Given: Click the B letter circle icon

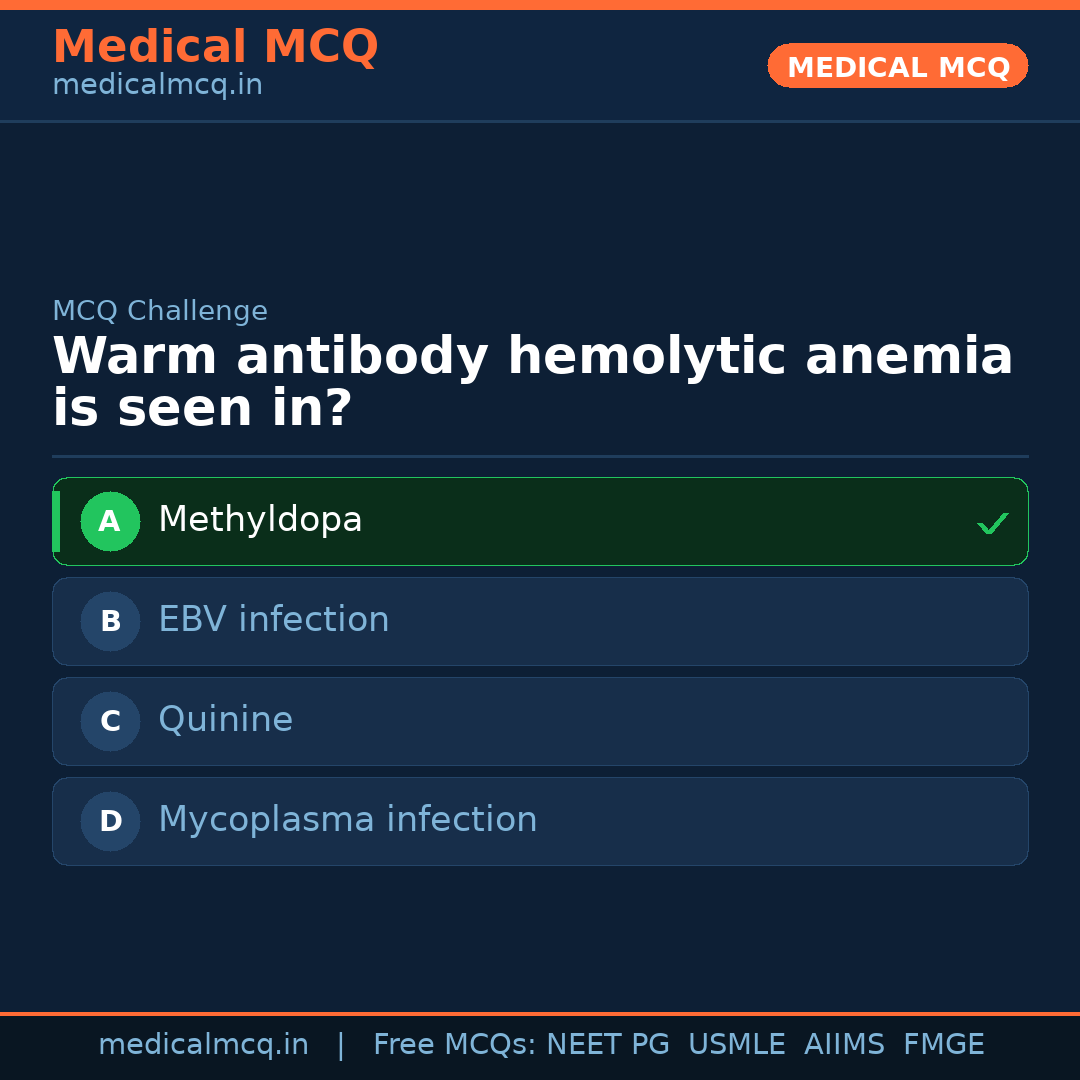Looking at the screenshot, I should pos(110,621).
